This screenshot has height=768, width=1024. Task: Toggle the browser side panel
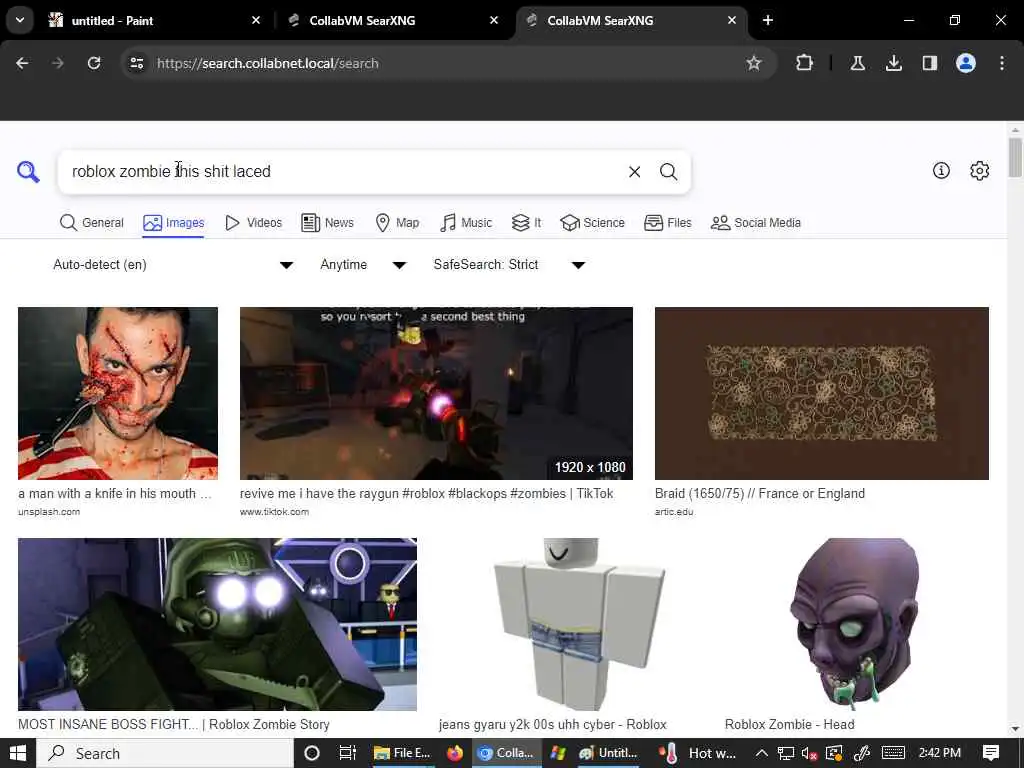929,63
